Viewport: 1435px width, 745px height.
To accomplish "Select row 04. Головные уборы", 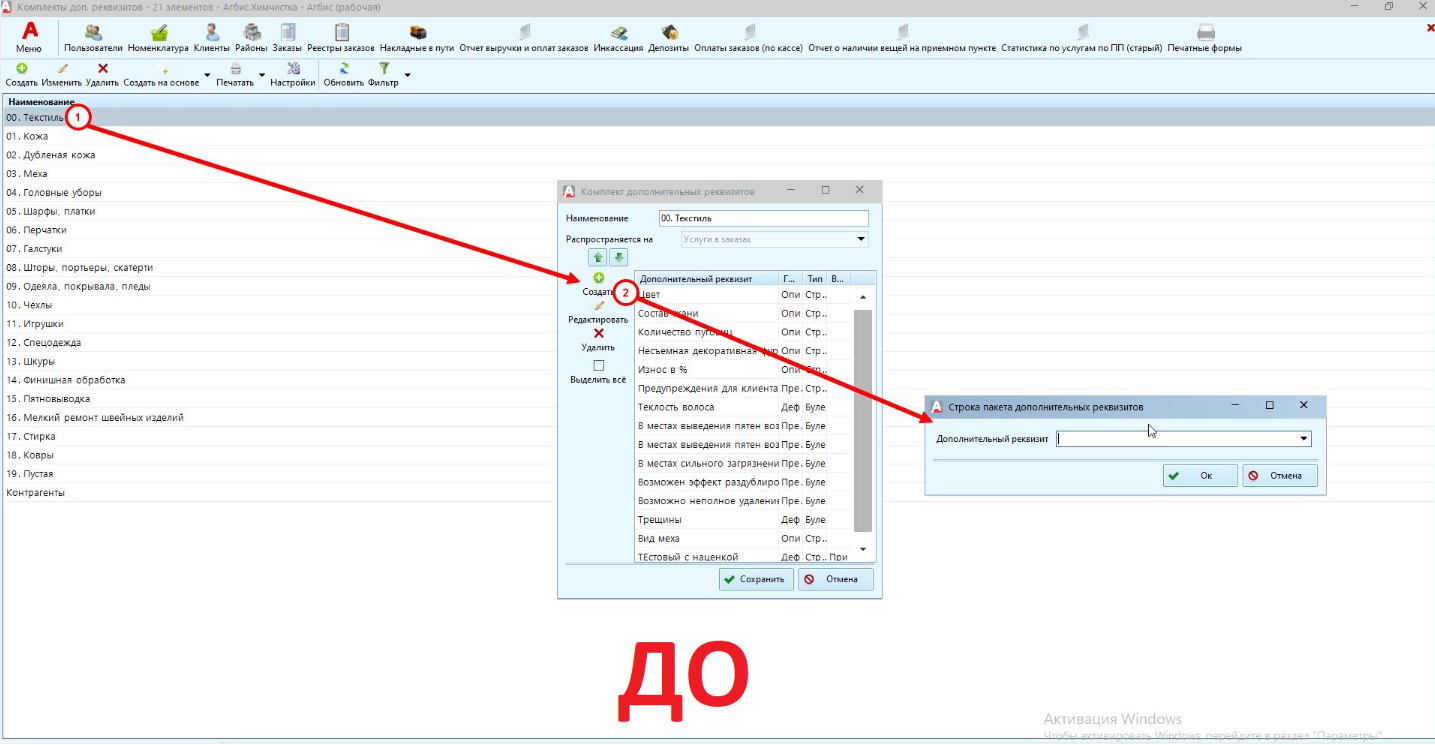I will point(717,192).
